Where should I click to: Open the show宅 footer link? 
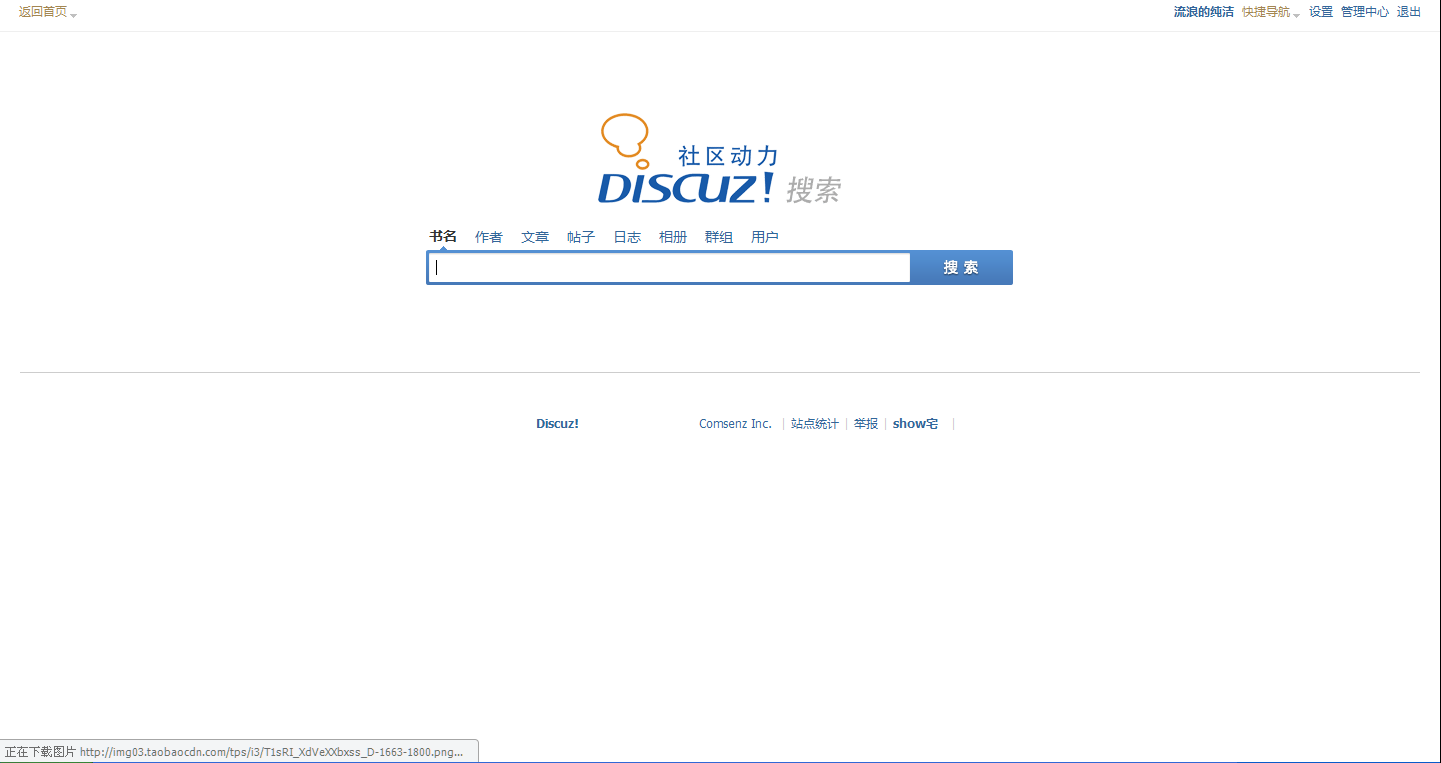916,424
